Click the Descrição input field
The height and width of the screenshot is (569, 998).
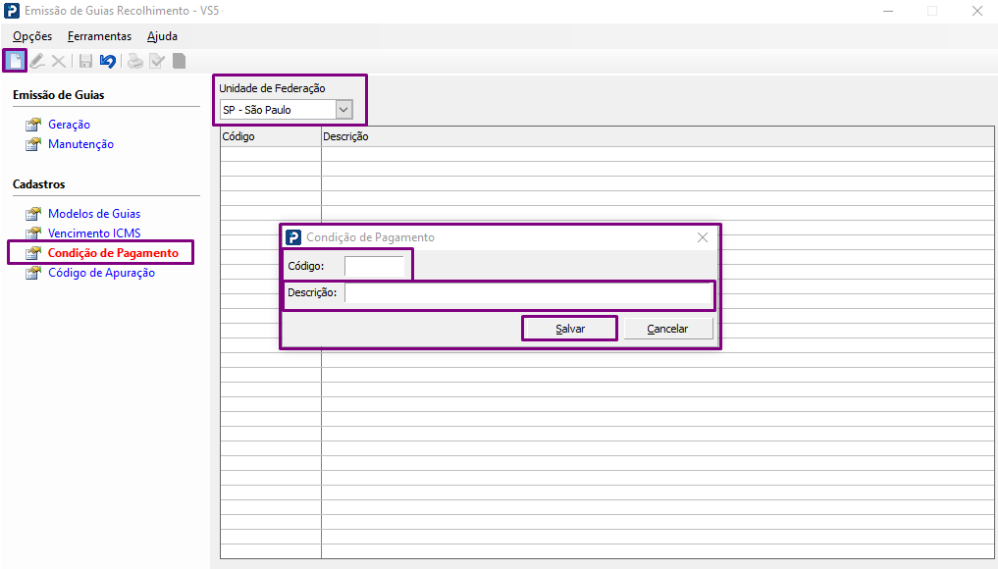pos(528,293)
